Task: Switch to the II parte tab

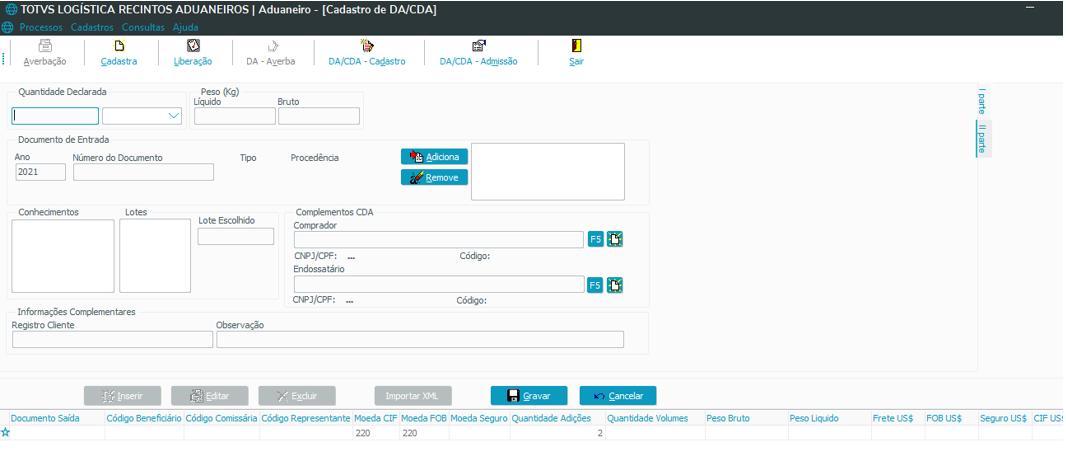Action: (x=983, y=139)
